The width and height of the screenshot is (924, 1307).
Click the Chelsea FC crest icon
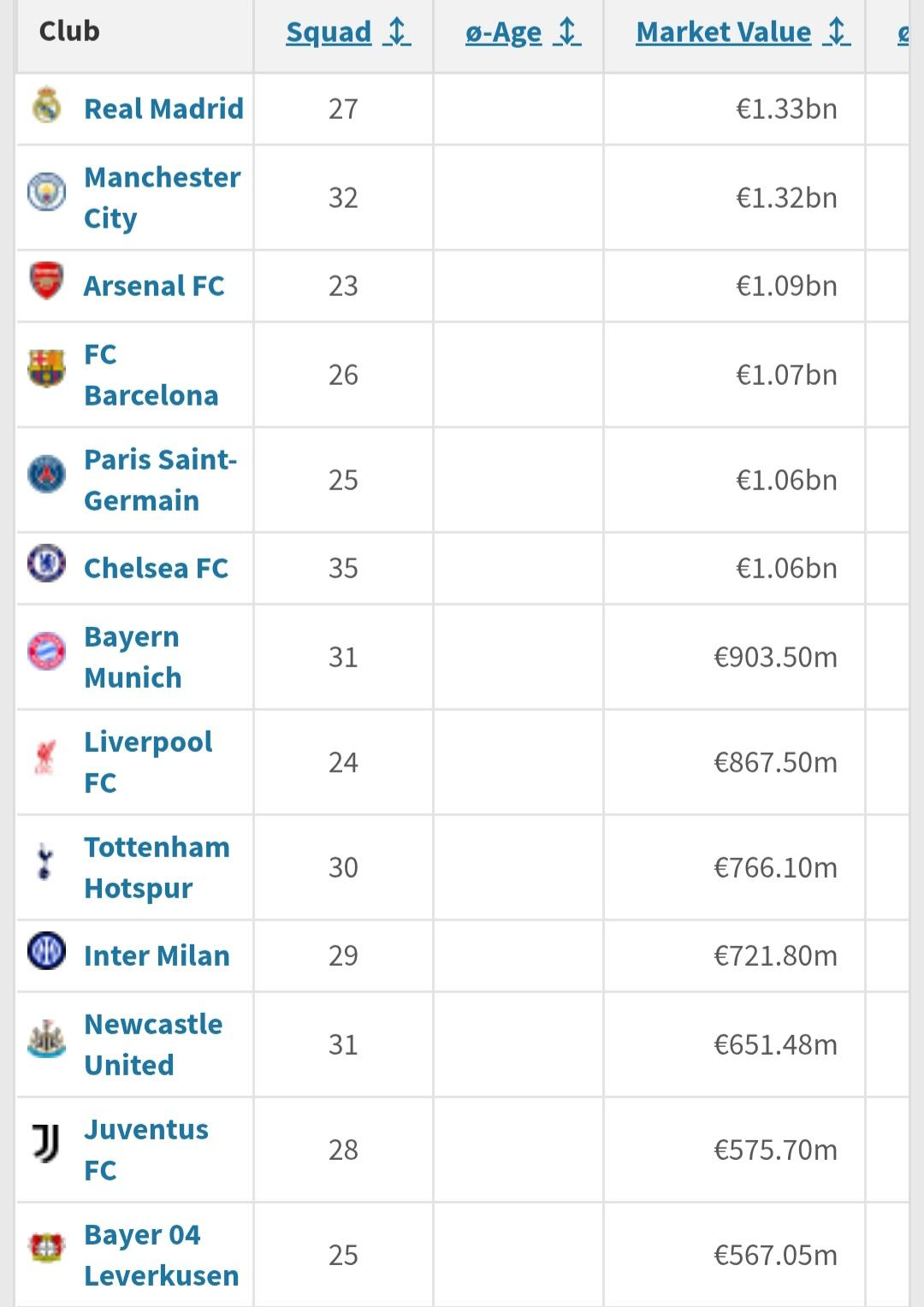tap(46, 564)
